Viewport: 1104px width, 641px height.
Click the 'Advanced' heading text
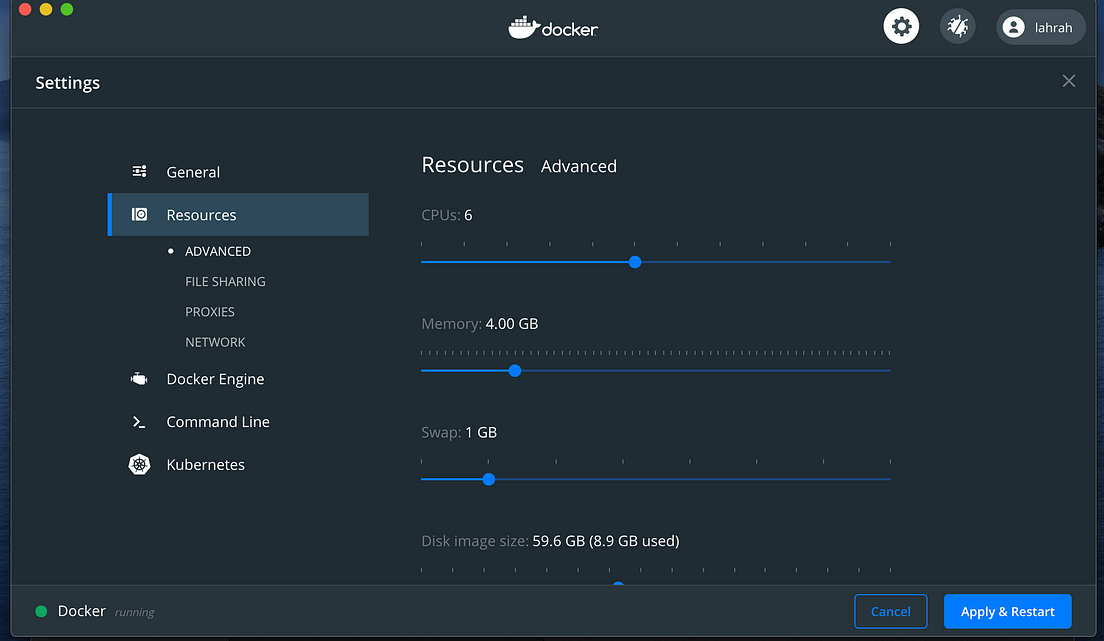tap(579, 166)
